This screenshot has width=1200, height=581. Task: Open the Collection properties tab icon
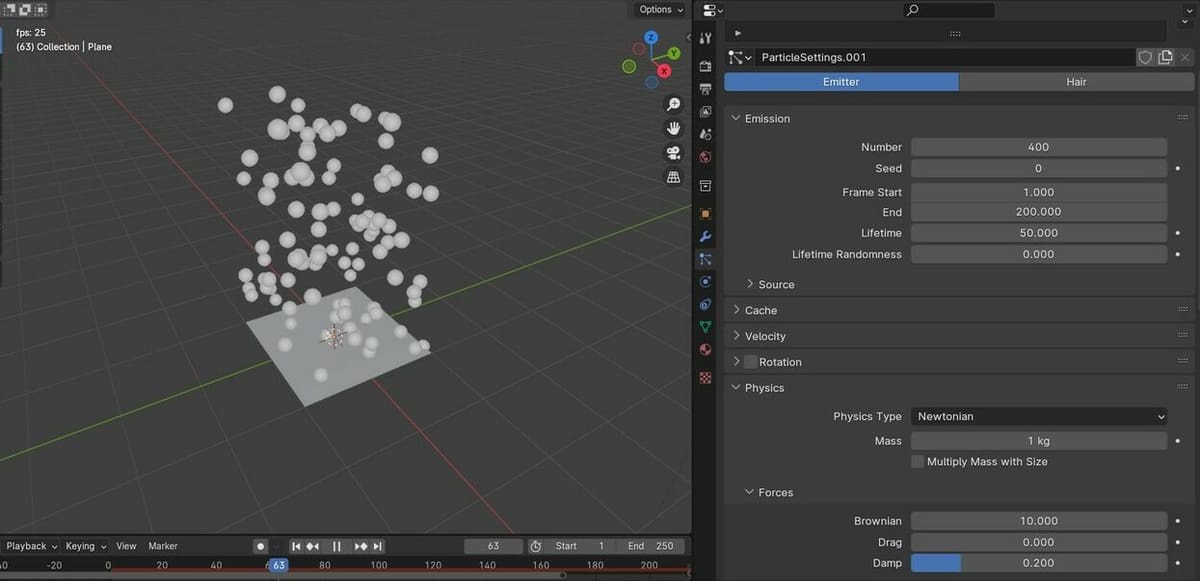click(705, 186)
